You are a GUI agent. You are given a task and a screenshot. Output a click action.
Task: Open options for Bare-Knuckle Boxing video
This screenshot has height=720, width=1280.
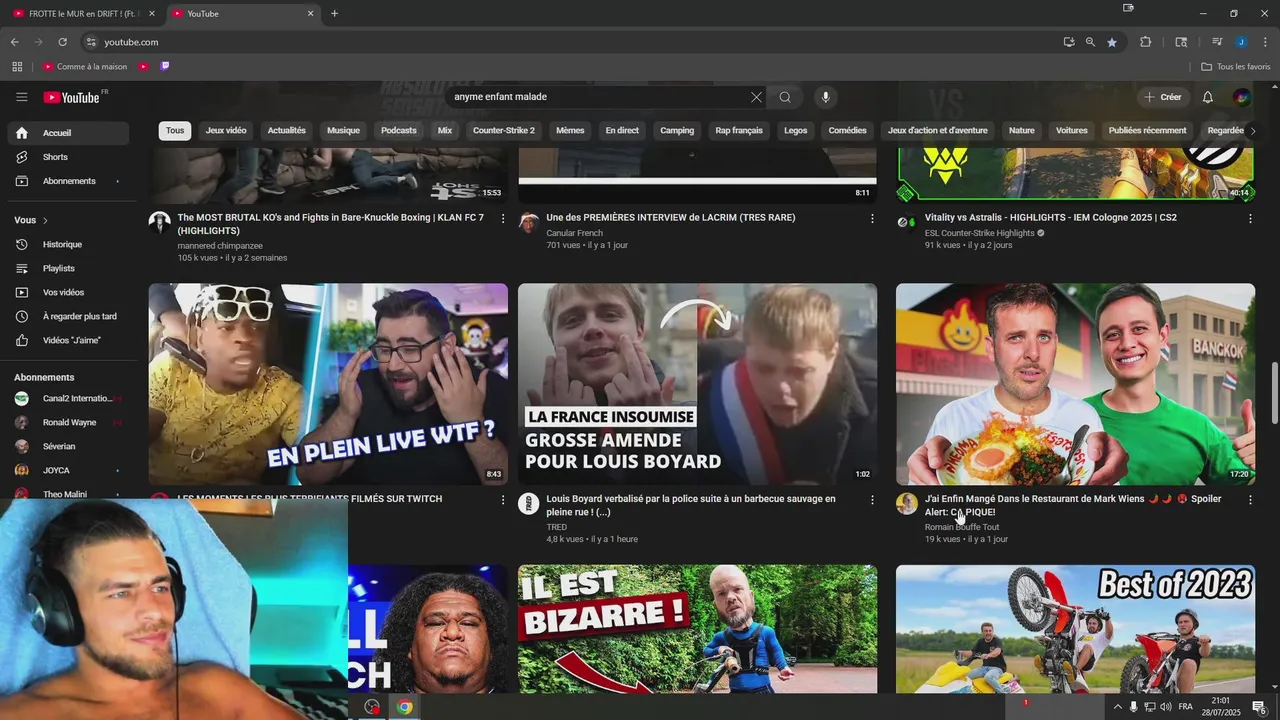point(503,218)
